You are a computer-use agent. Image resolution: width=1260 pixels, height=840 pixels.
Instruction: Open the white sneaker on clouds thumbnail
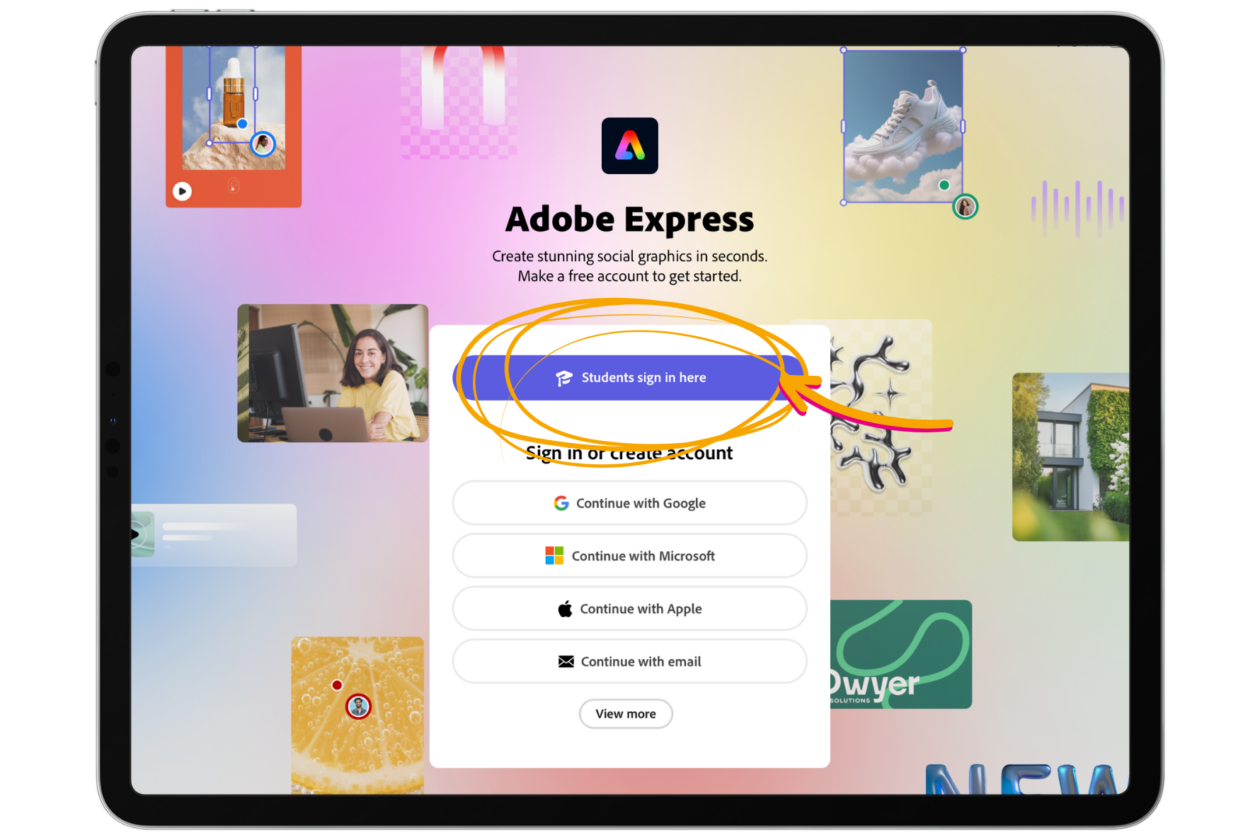pyautogui.click(x=903, y=126)
